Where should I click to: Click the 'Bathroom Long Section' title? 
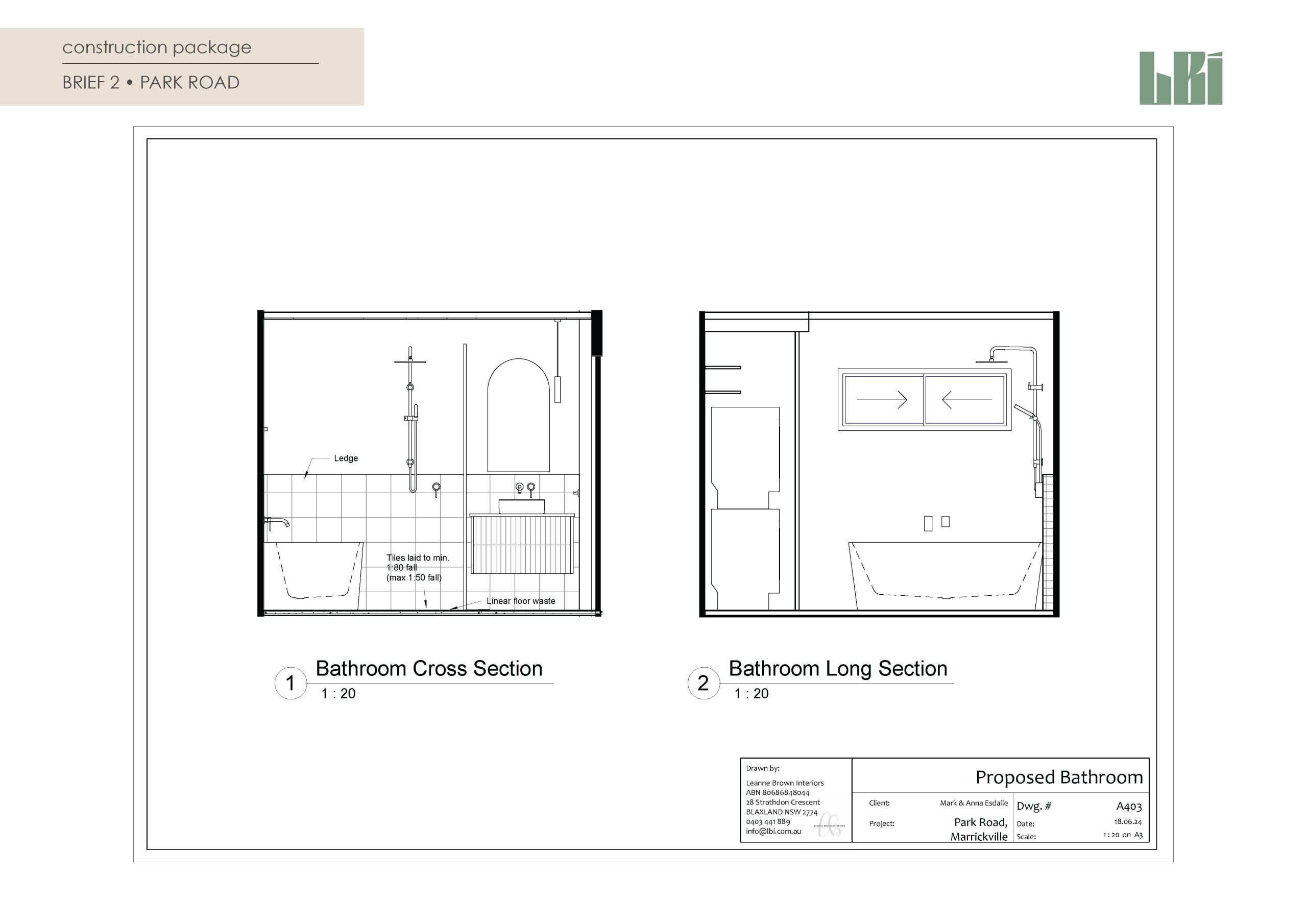837,668
